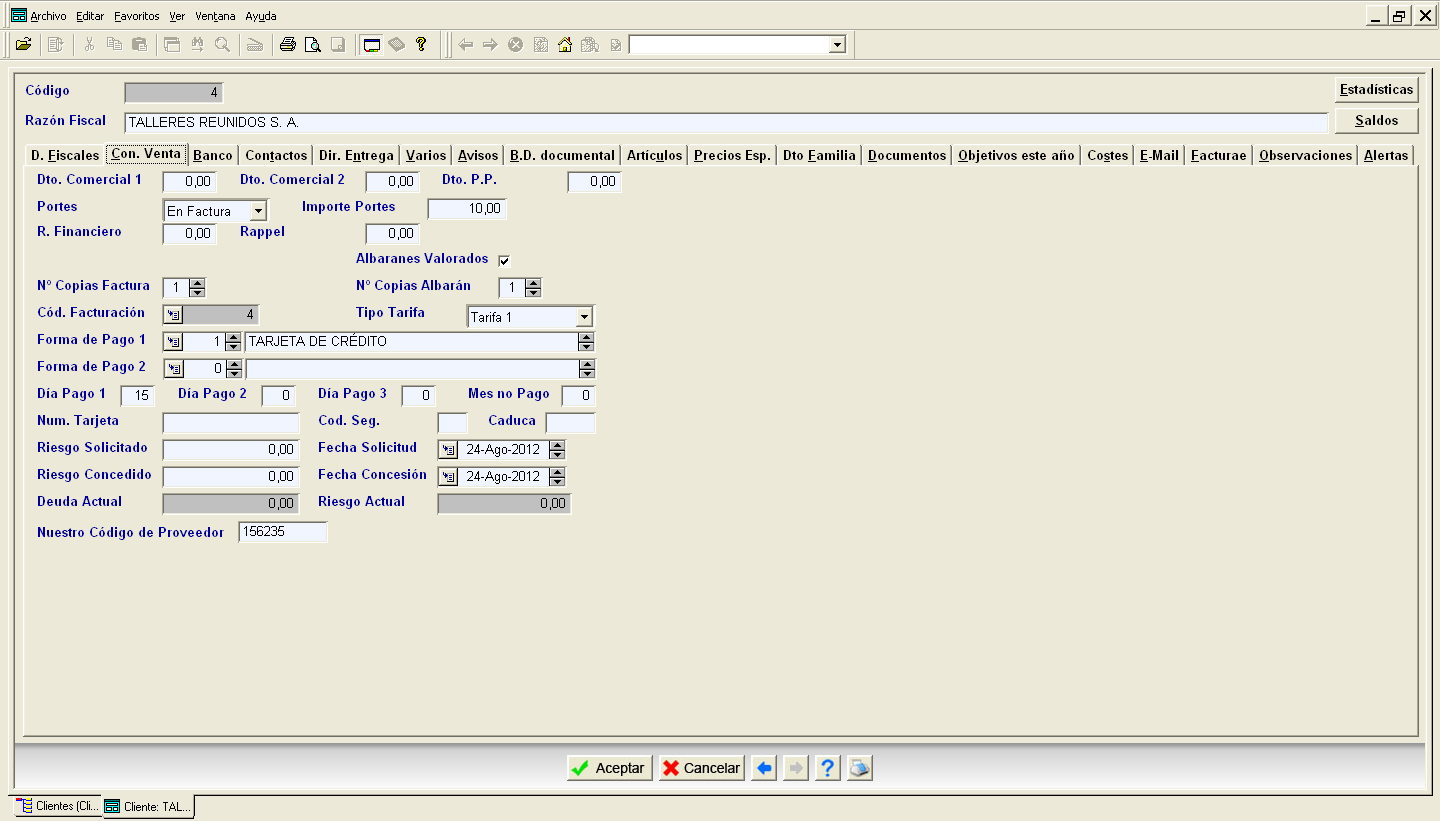
Task: Click the Aceptar button
Action: click(609, 768)
